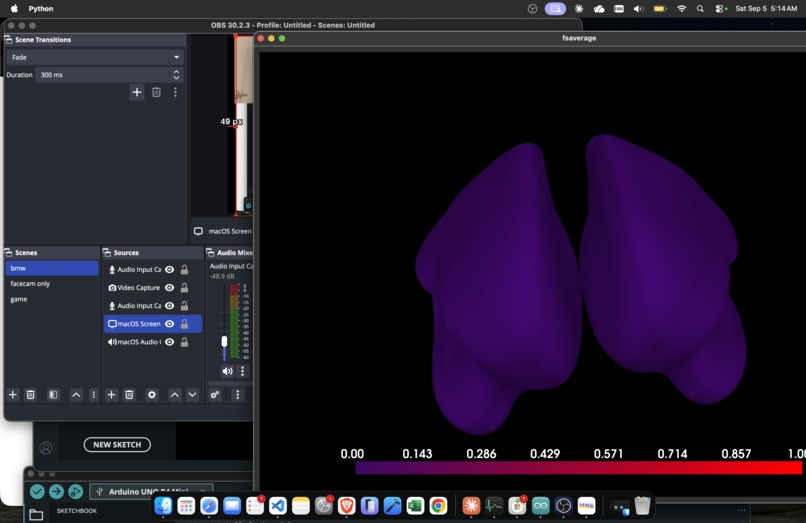
Task: Open source properties gear icon
Action: click(x=152, y=394)
